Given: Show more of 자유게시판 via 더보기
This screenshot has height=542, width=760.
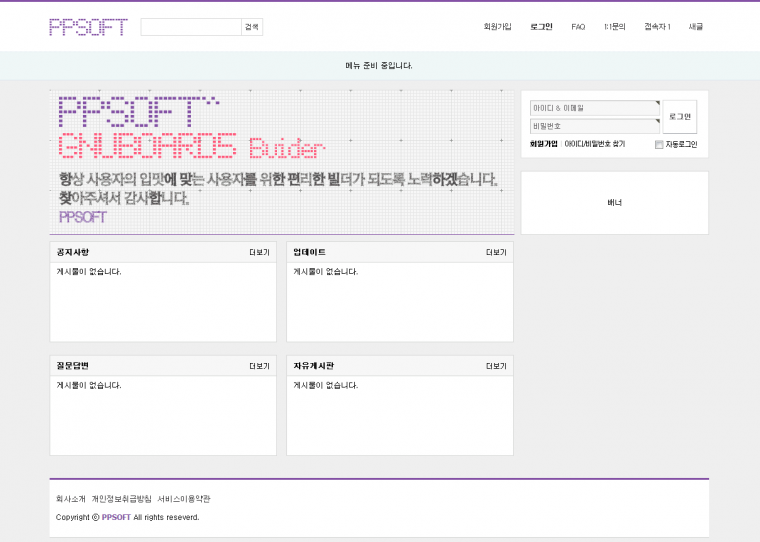Looking at the screenshot, I should (496, 366).
